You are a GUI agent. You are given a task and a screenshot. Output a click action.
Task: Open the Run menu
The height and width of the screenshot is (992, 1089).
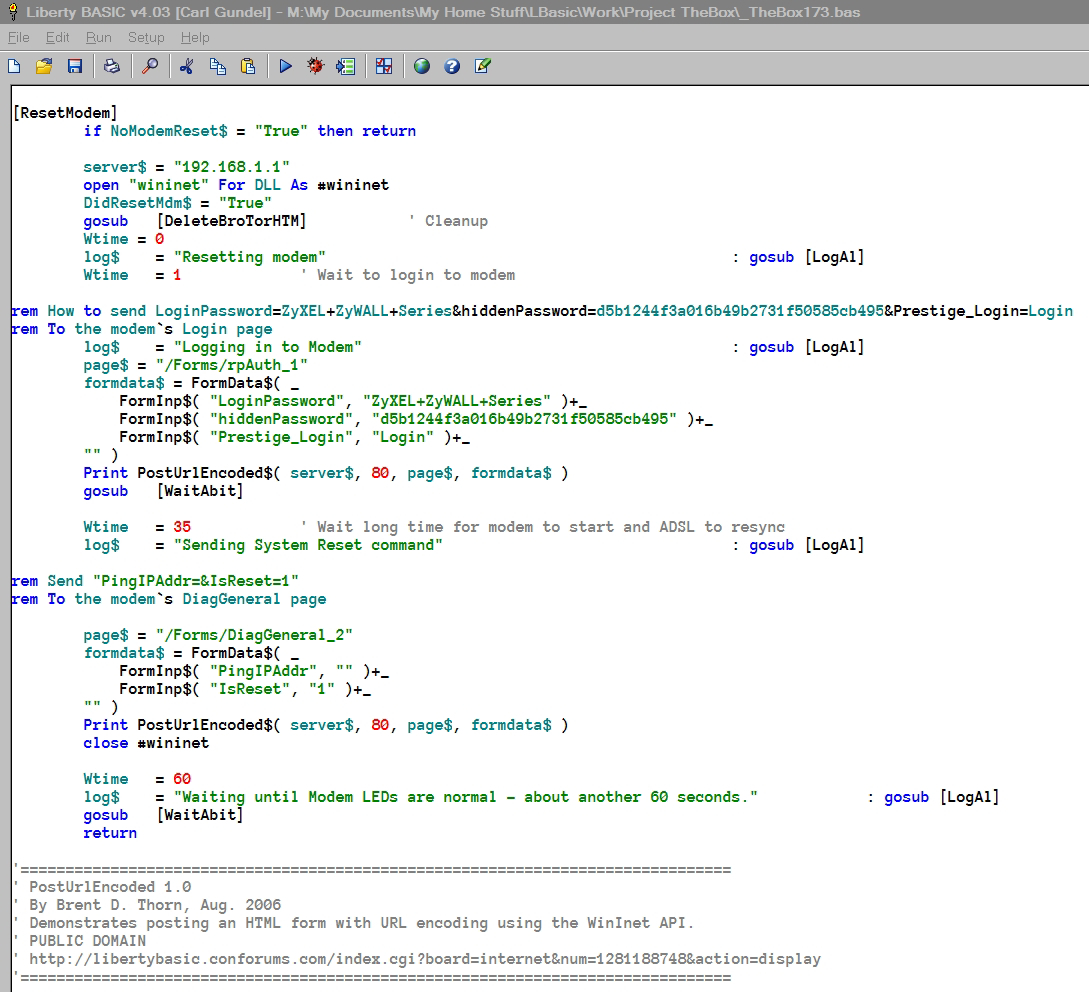coord(98,37)
